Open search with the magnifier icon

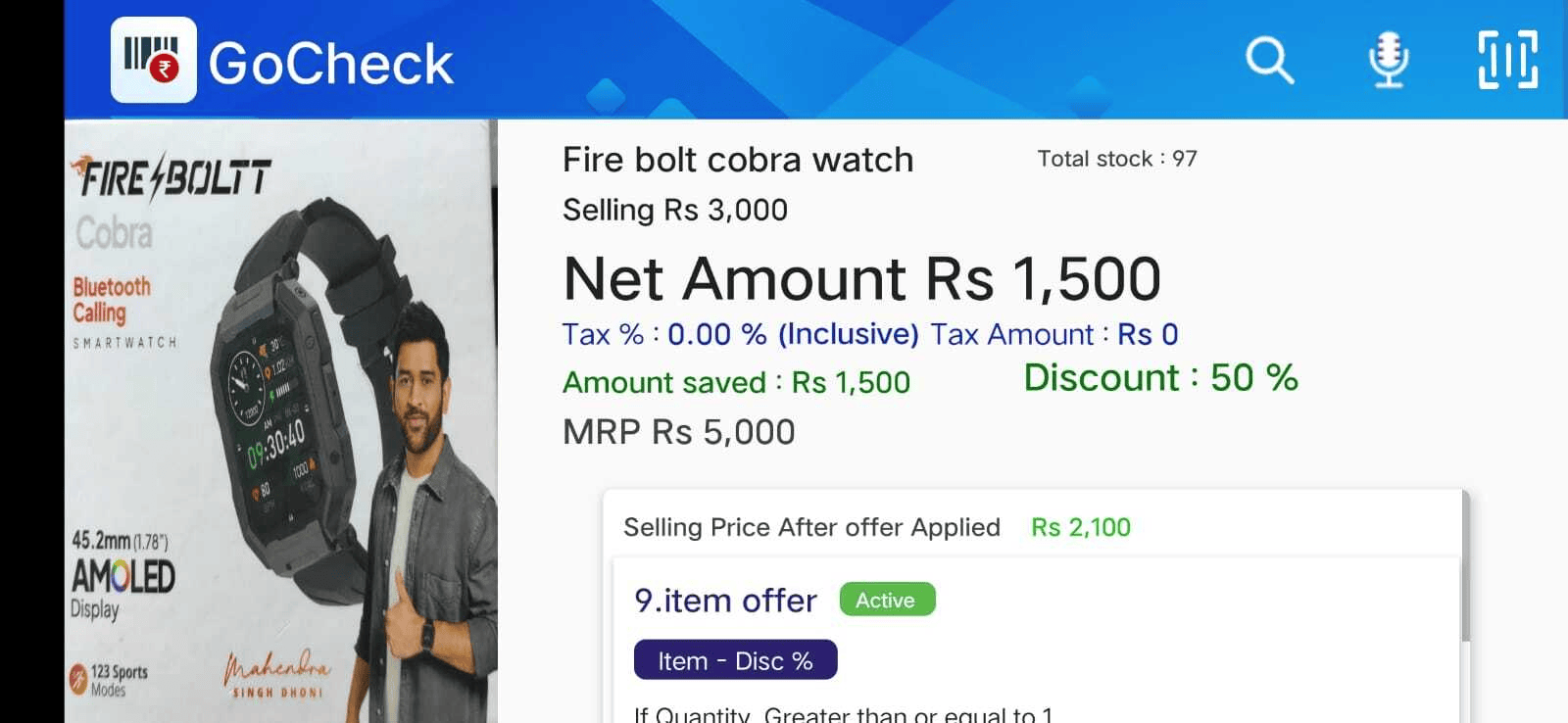pyautogui.click(x=1269, y=61)
